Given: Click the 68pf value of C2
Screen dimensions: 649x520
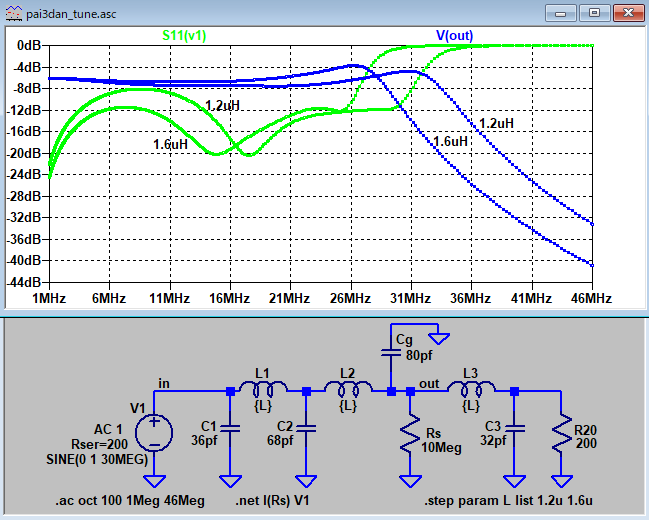Looking at the screenshot, I should [280, 440].
